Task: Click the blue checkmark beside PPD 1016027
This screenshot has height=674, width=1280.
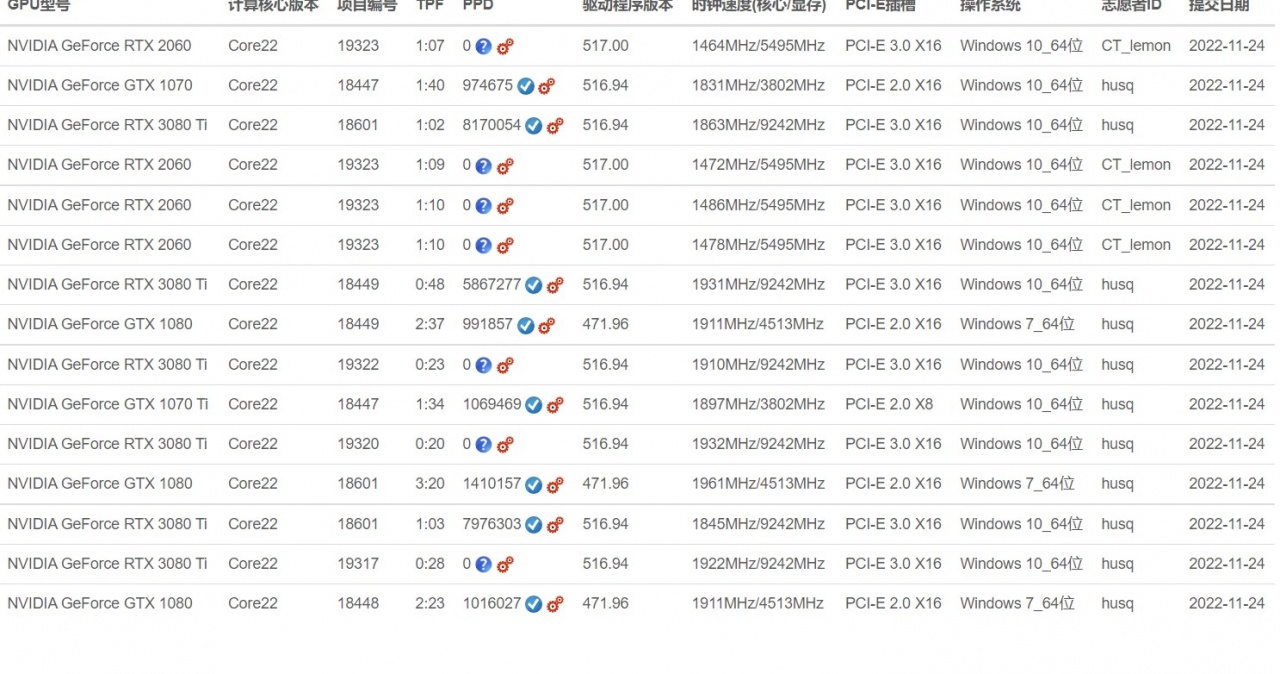Action: click(x=534, y=604)
